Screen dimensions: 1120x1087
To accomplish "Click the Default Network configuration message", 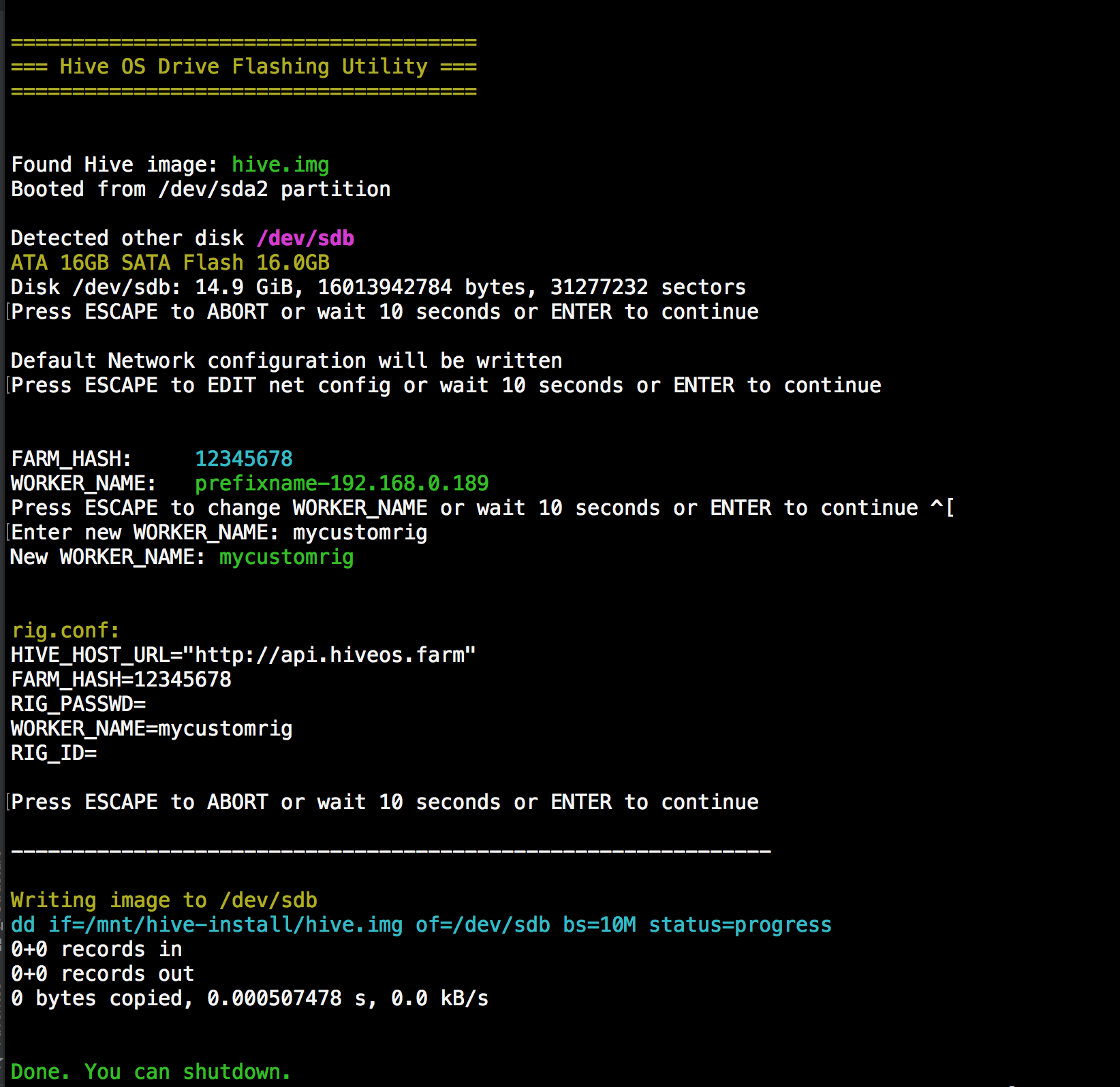I will [286, 361].
